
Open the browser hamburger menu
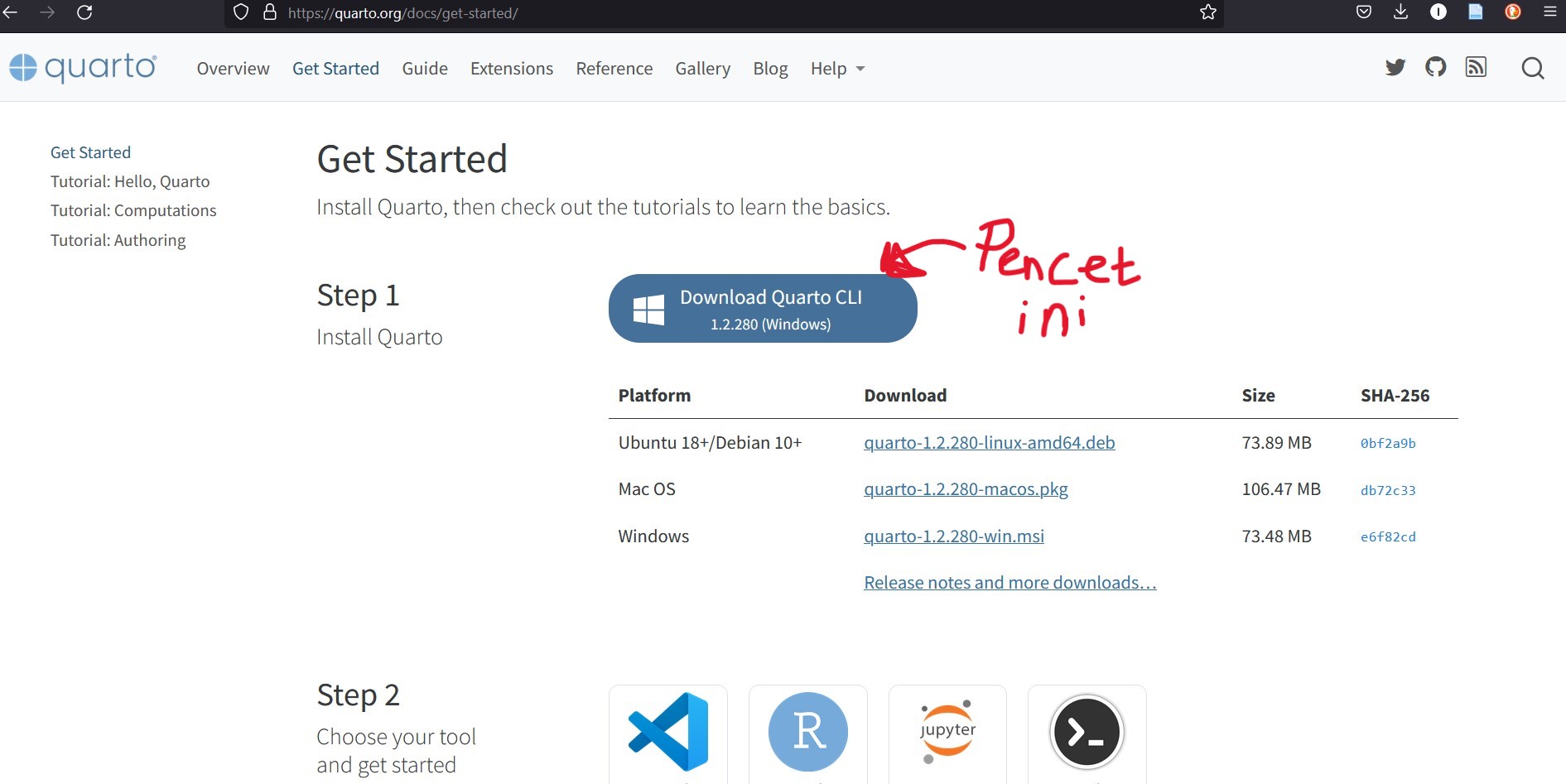pyautogui.click(x=1549, y=12)
